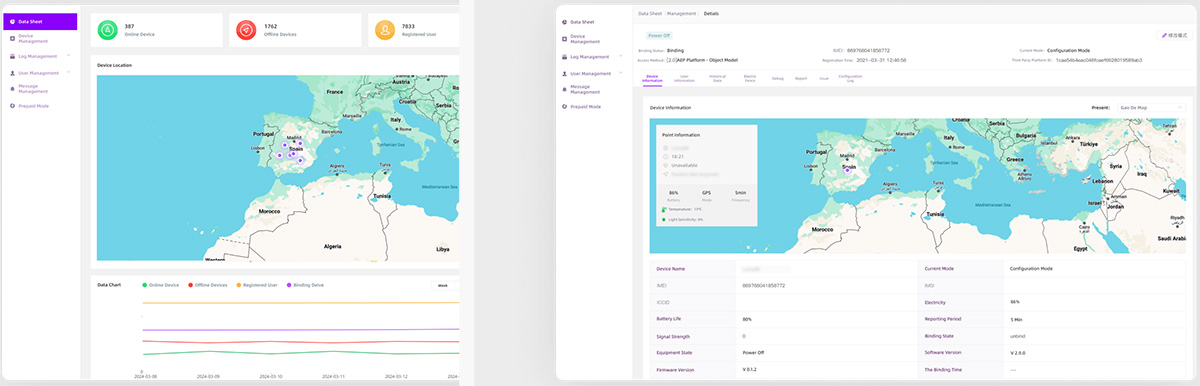Image resolution: width=1200 pixels, height=386 pixels.
Task: Click the Data Sheet breadcrumb link
Action: pos(650,14)
